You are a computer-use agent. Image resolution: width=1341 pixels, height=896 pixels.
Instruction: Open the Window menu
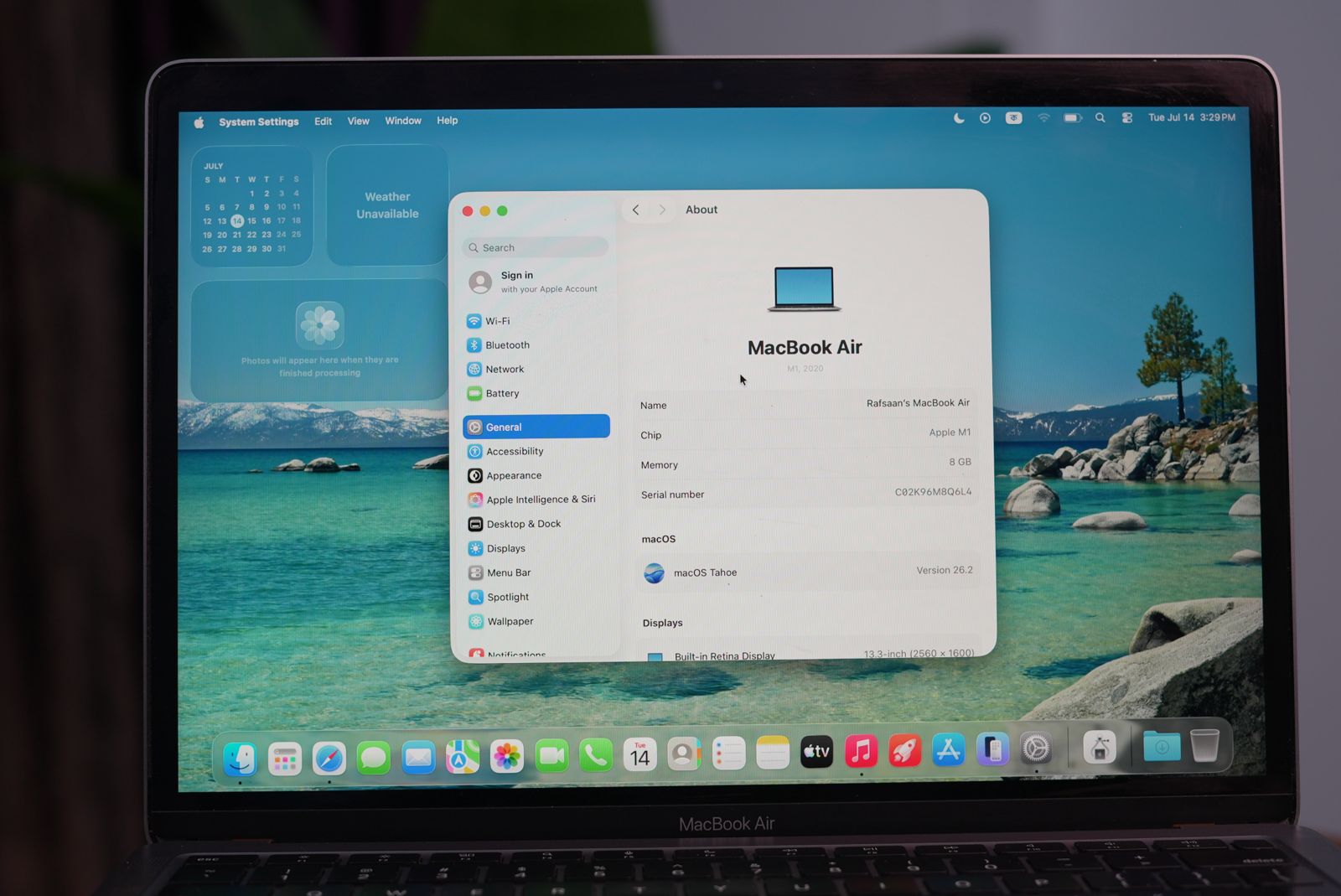pyautogui.click(x=403, y=121)
